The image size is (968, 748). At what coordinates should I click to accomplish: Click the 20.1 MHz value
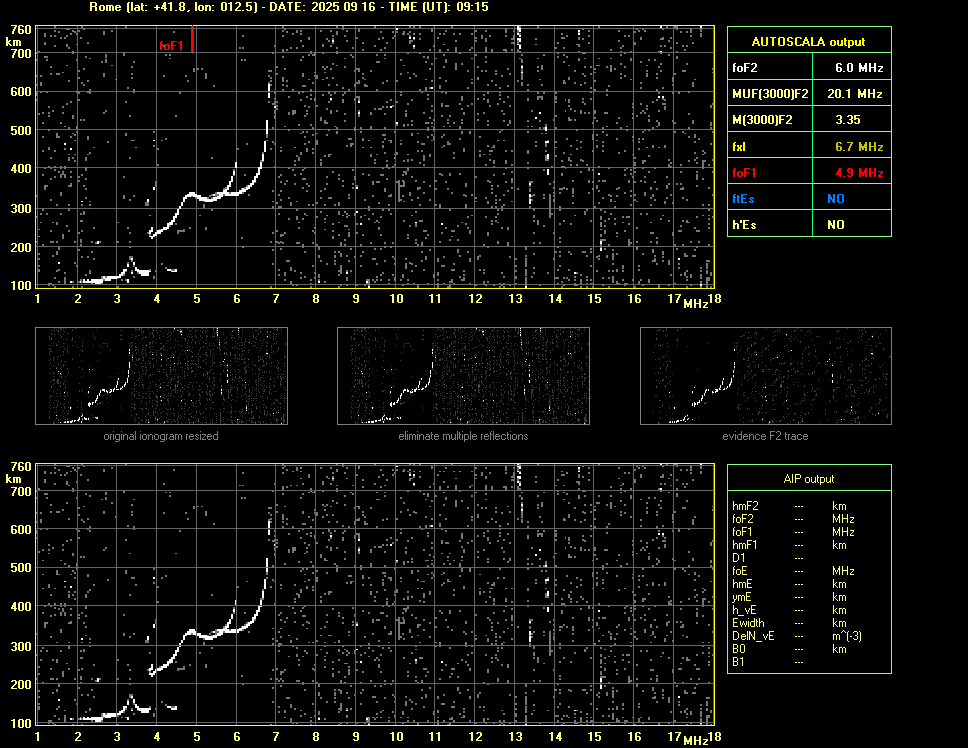(854, 94)
